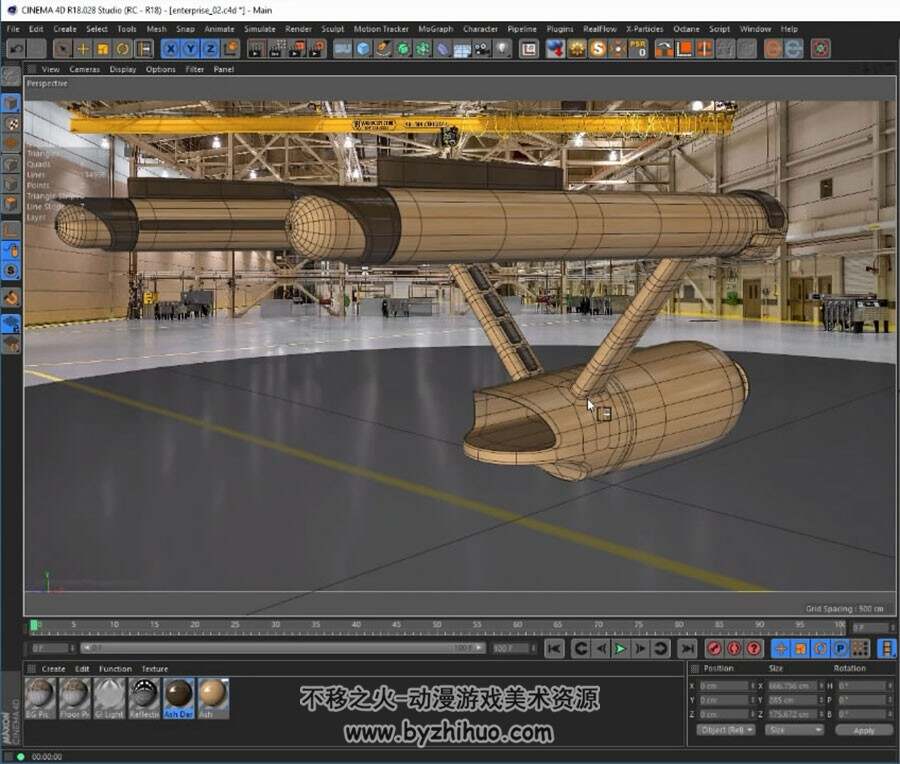Add a Light object

click(502, 49)
